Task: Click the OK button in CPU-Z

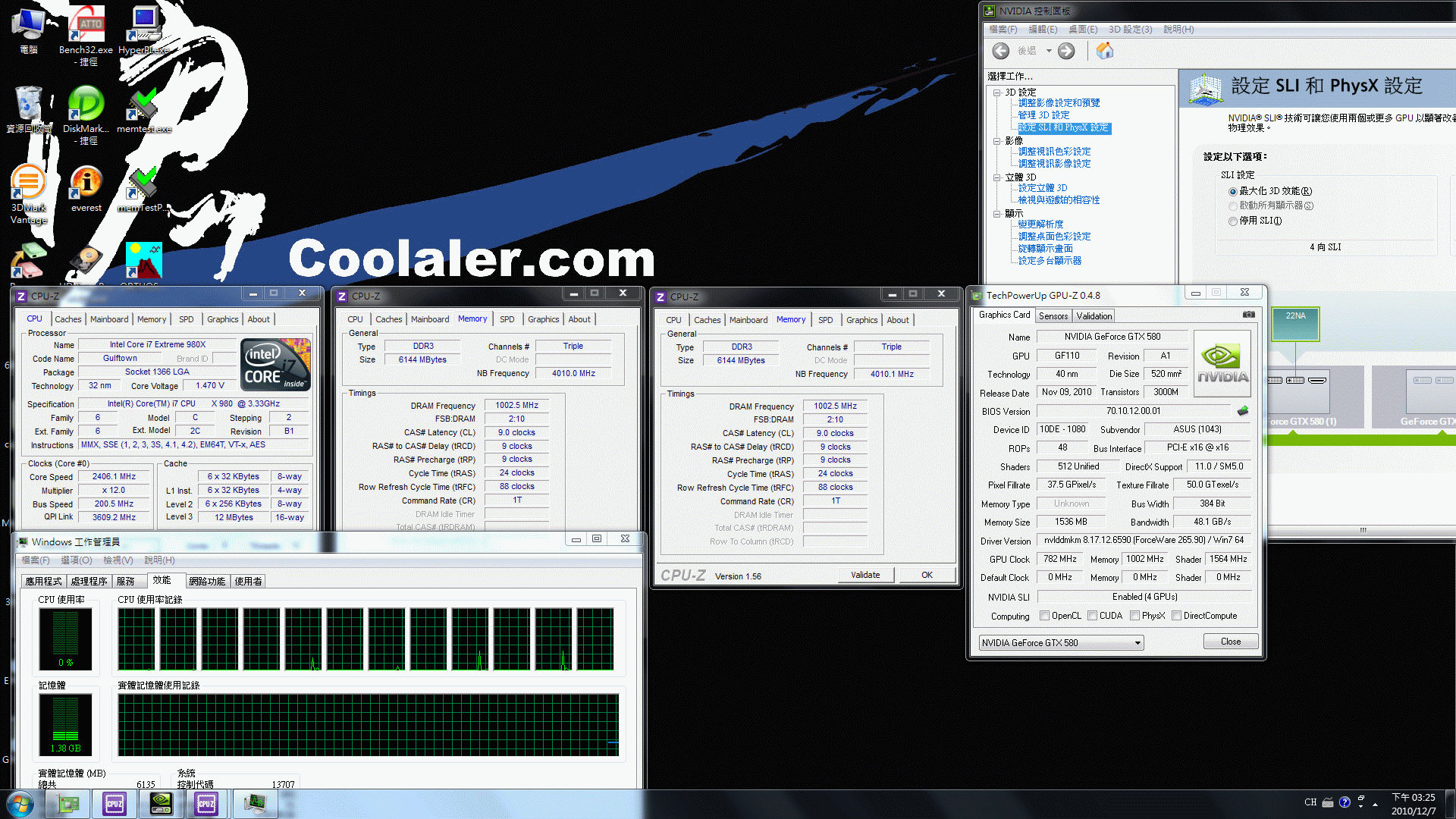Action: point(927,575)
